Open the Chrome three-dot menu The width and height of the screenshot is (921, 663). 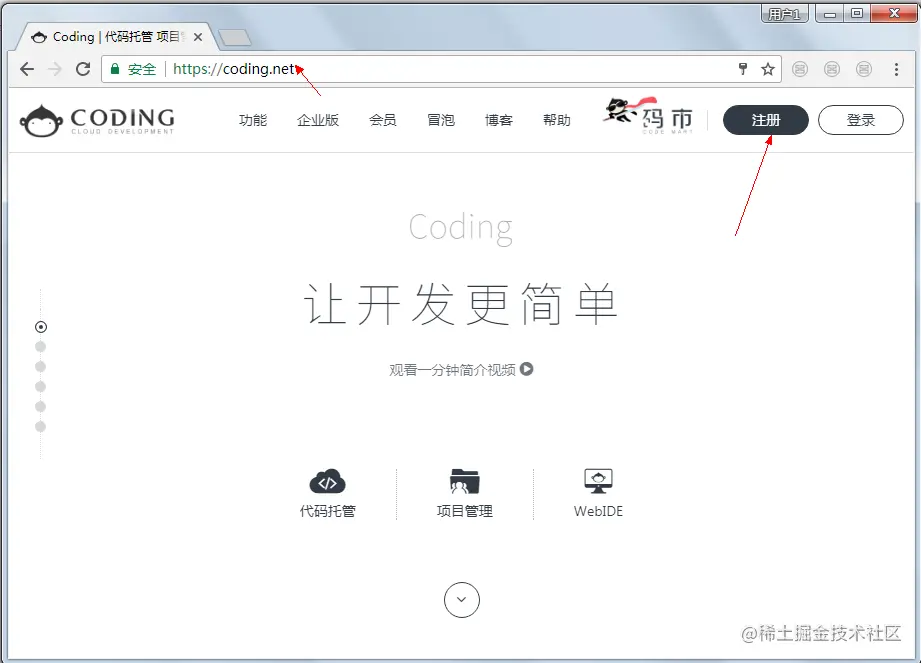click(x=896, y=69)
